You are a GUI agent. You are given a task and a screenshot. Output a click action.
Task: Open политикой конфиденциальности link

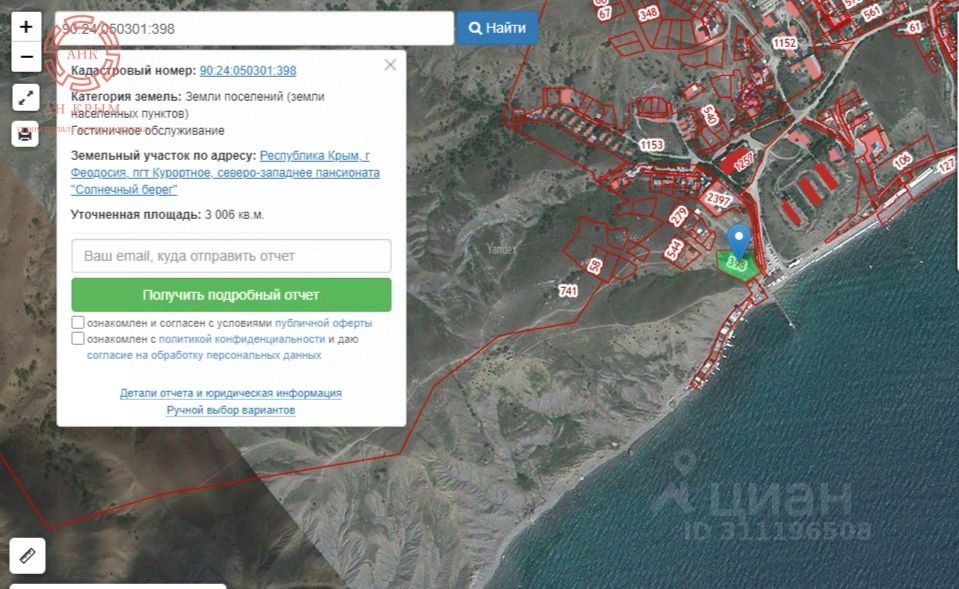coord(242,339)
